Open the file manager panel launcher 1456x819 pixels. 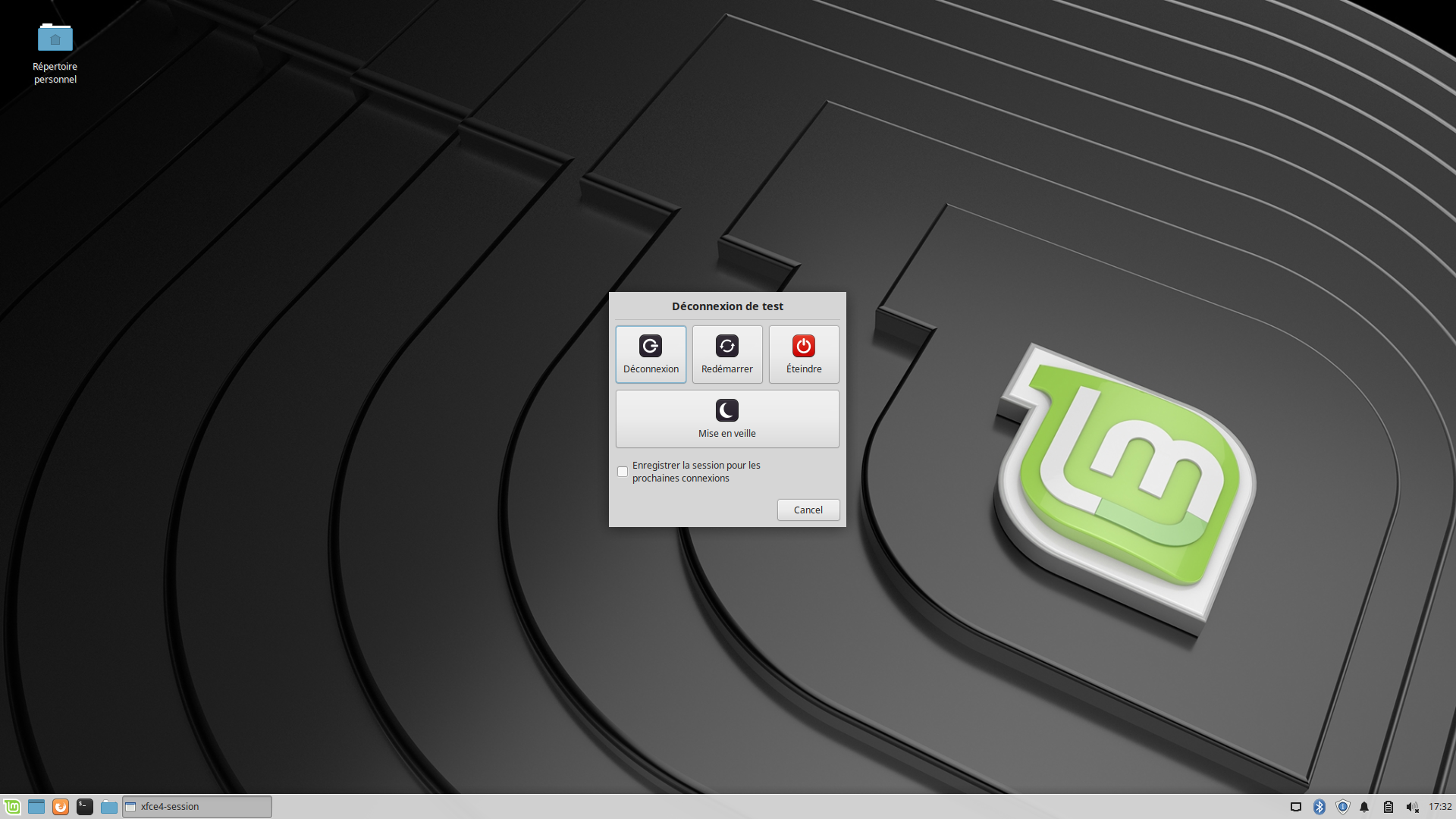[109, 807]
